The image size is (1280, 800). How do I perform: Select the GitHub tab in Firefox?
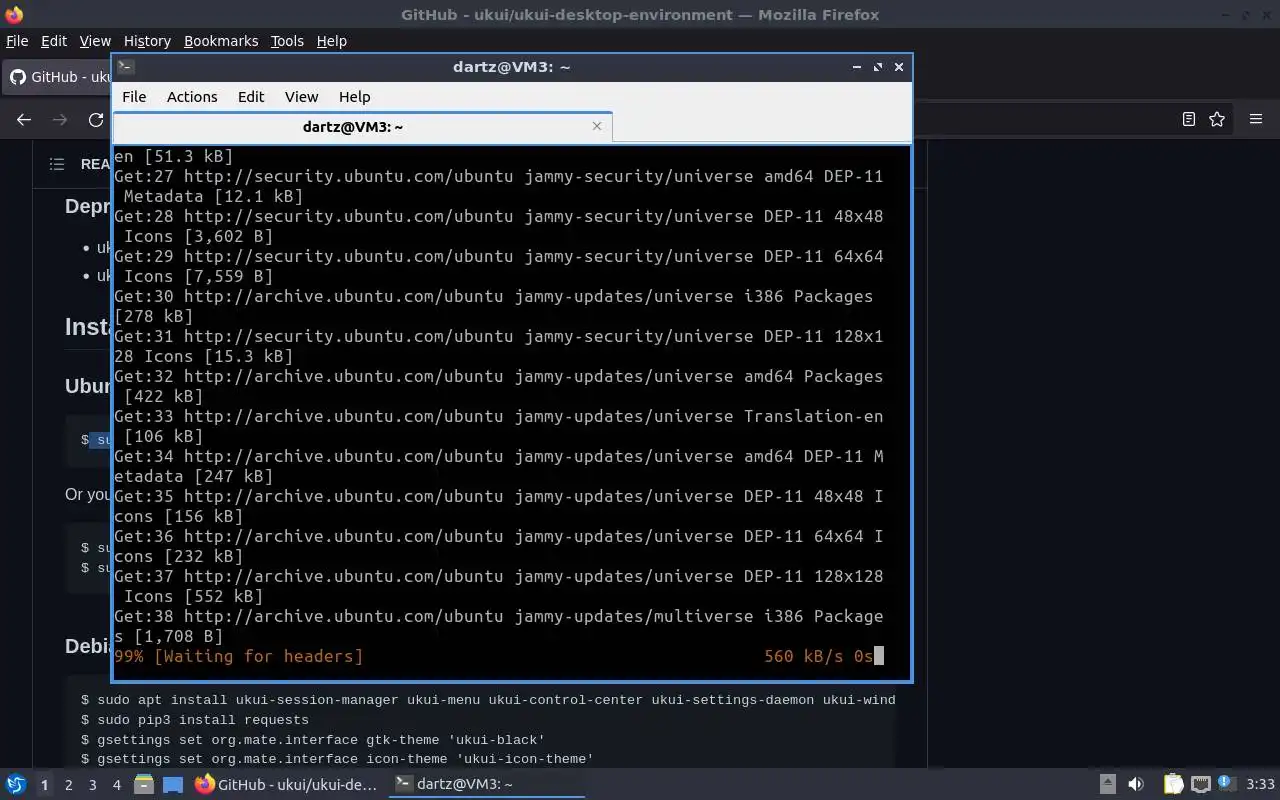(58, 77)
